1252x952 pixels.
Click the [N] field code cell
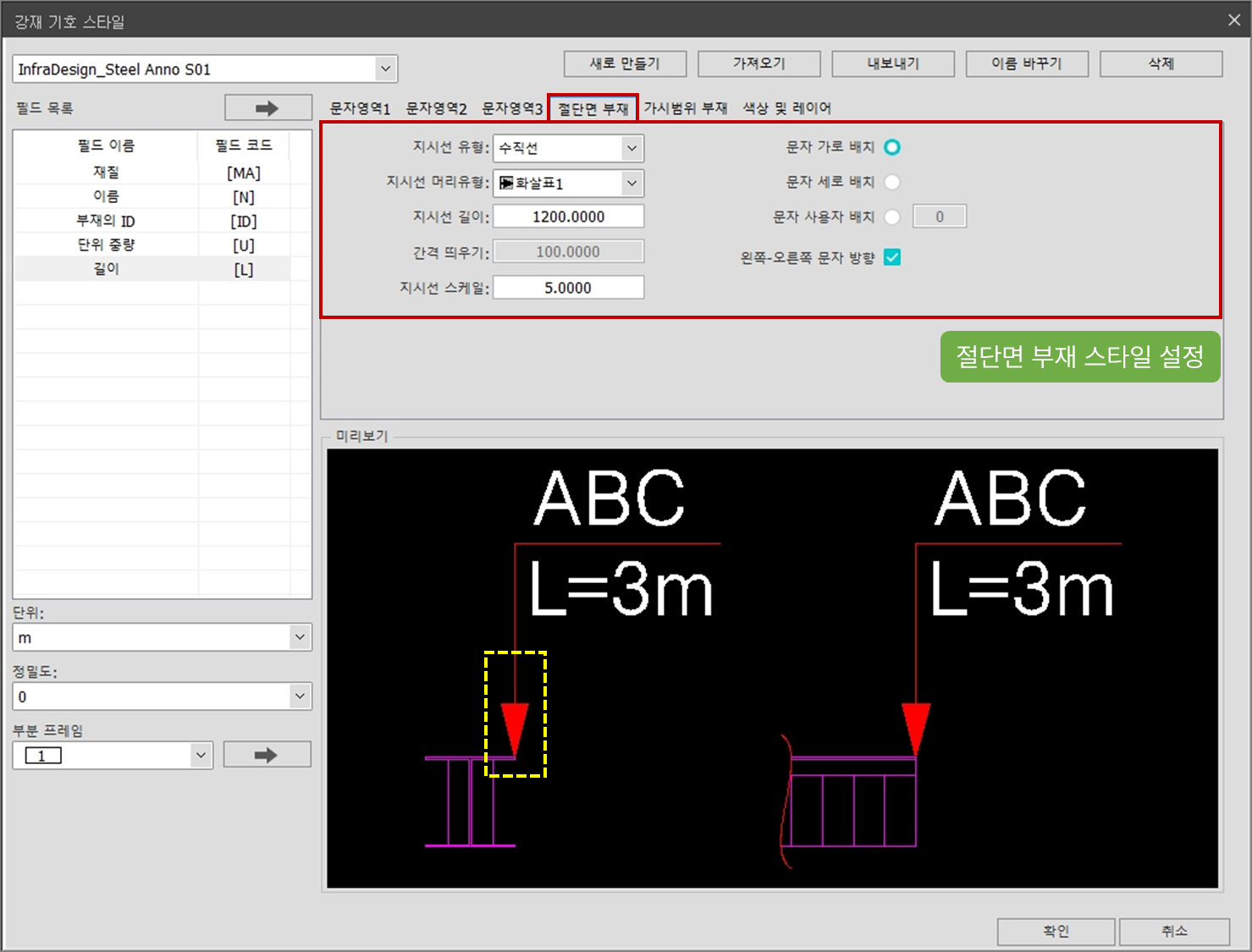244,197
